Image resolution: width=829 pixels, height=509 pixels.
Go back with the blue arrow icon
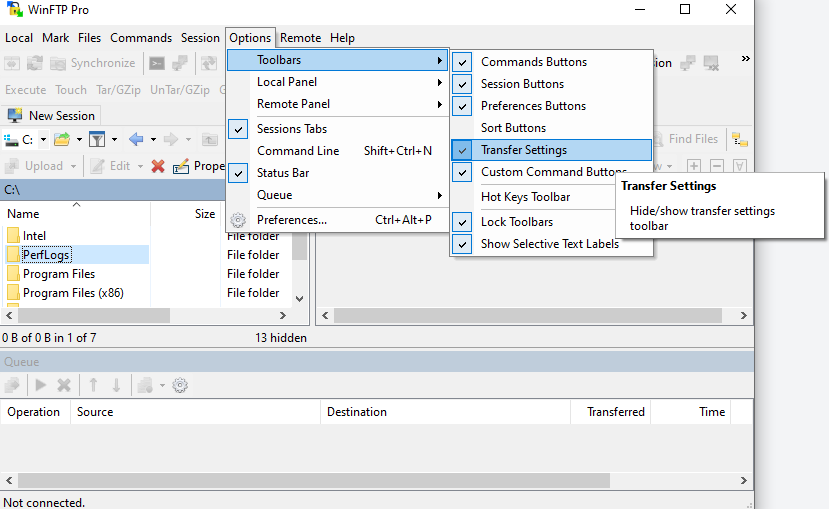(x=136, y=140)
